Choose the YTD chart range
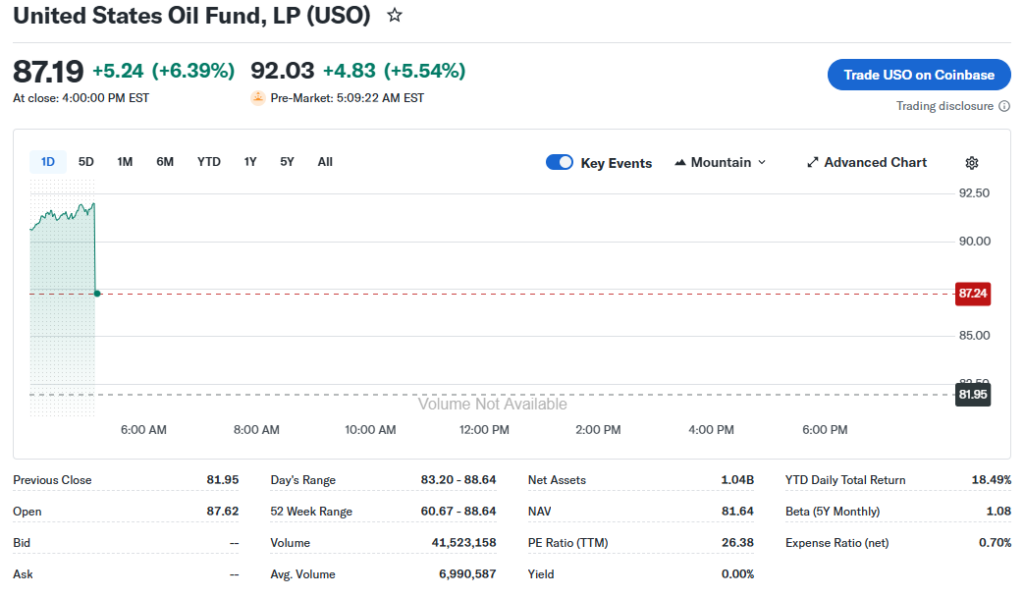Image resolution: width=1024 pixels, height=597 pixels. point(208,162)
